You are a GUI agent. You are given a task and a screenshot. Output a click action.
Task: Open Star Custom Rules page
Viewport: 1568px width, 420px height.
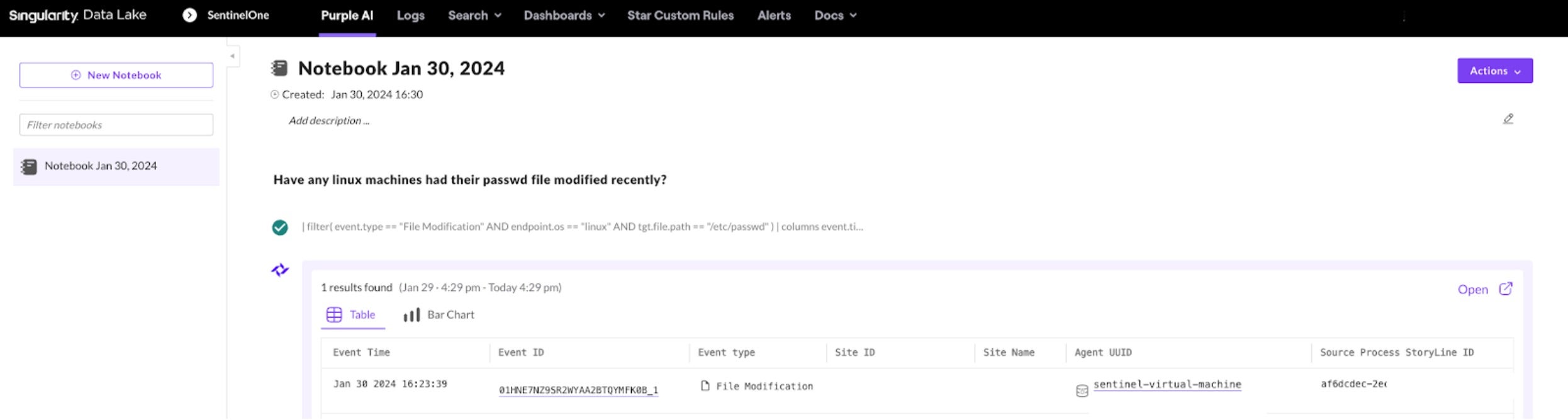click(x=680, y=15)
